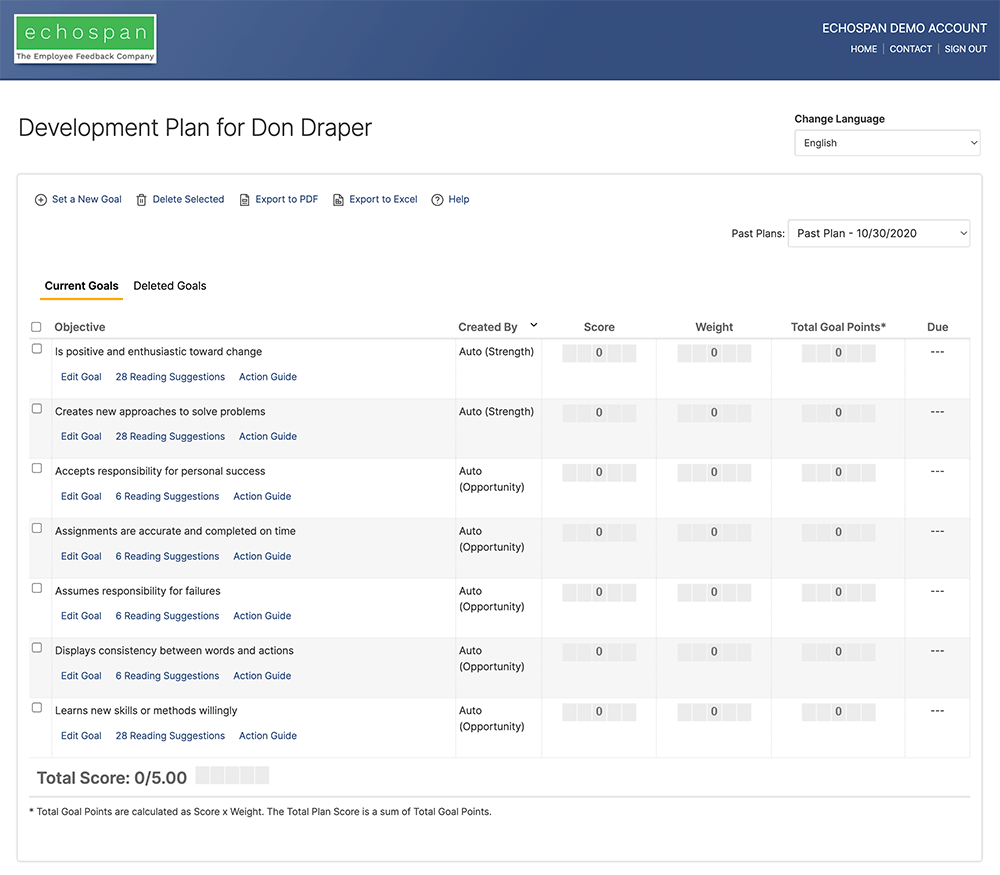1000x875 pixels.
Task: Tick the 'Learns new skills or methods willingly' checkbox
Action: 37,708
